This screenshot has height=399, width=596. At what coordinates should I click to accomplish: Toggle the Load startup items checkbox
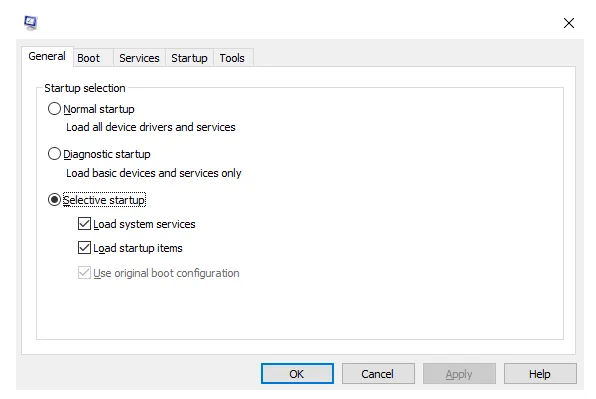click(x=84, y=248)
